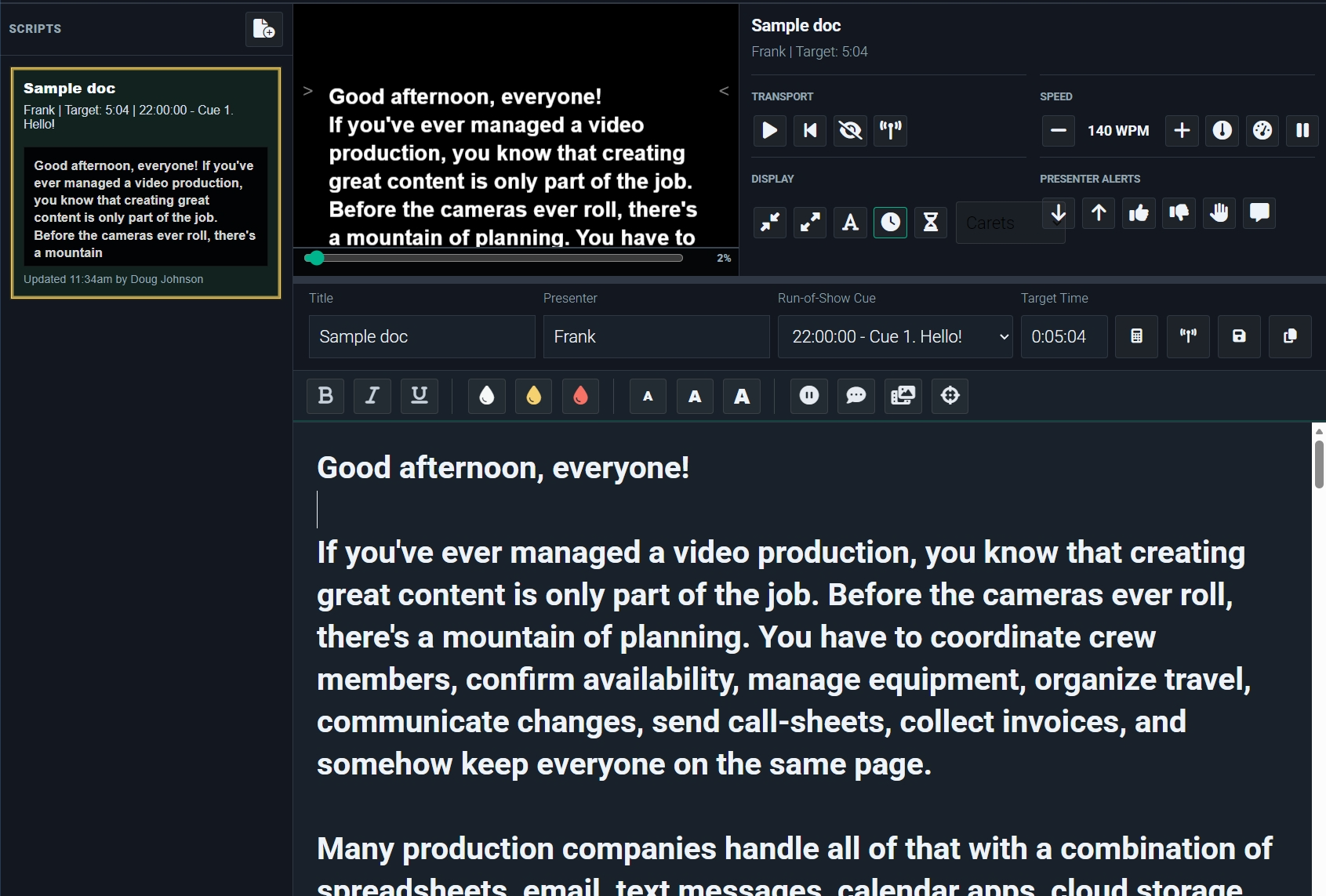Click the 'Updated 11:34am by Doug Johnson' text

(x=114, y=279)
